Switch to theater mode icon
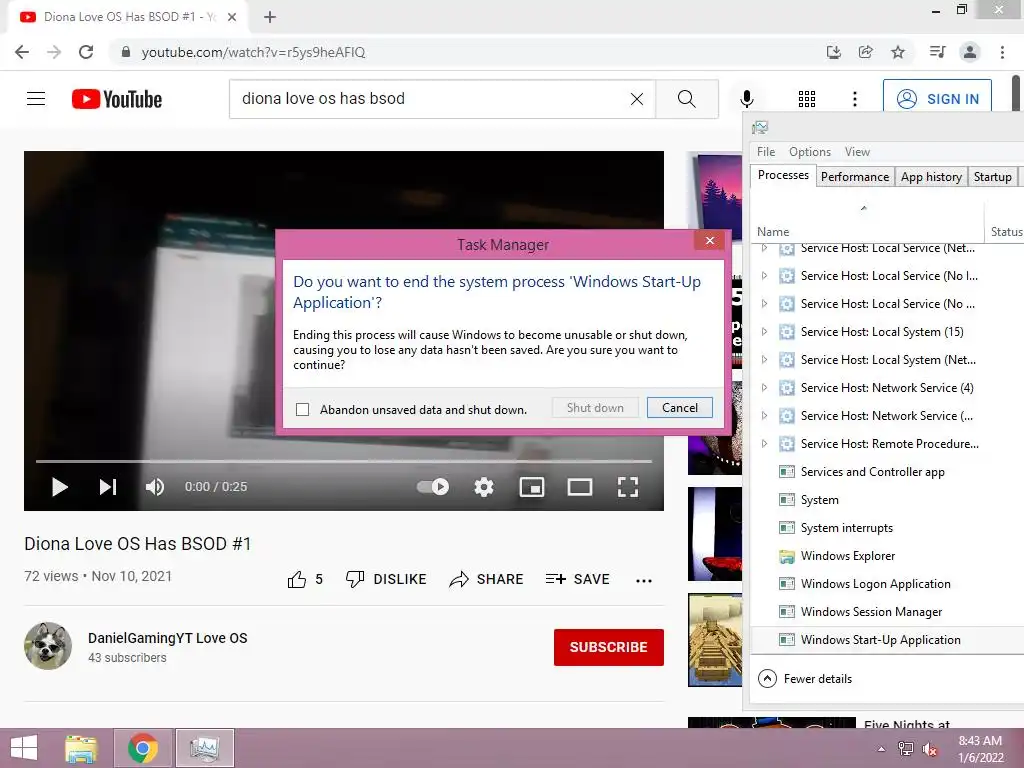 coord(580,487)
